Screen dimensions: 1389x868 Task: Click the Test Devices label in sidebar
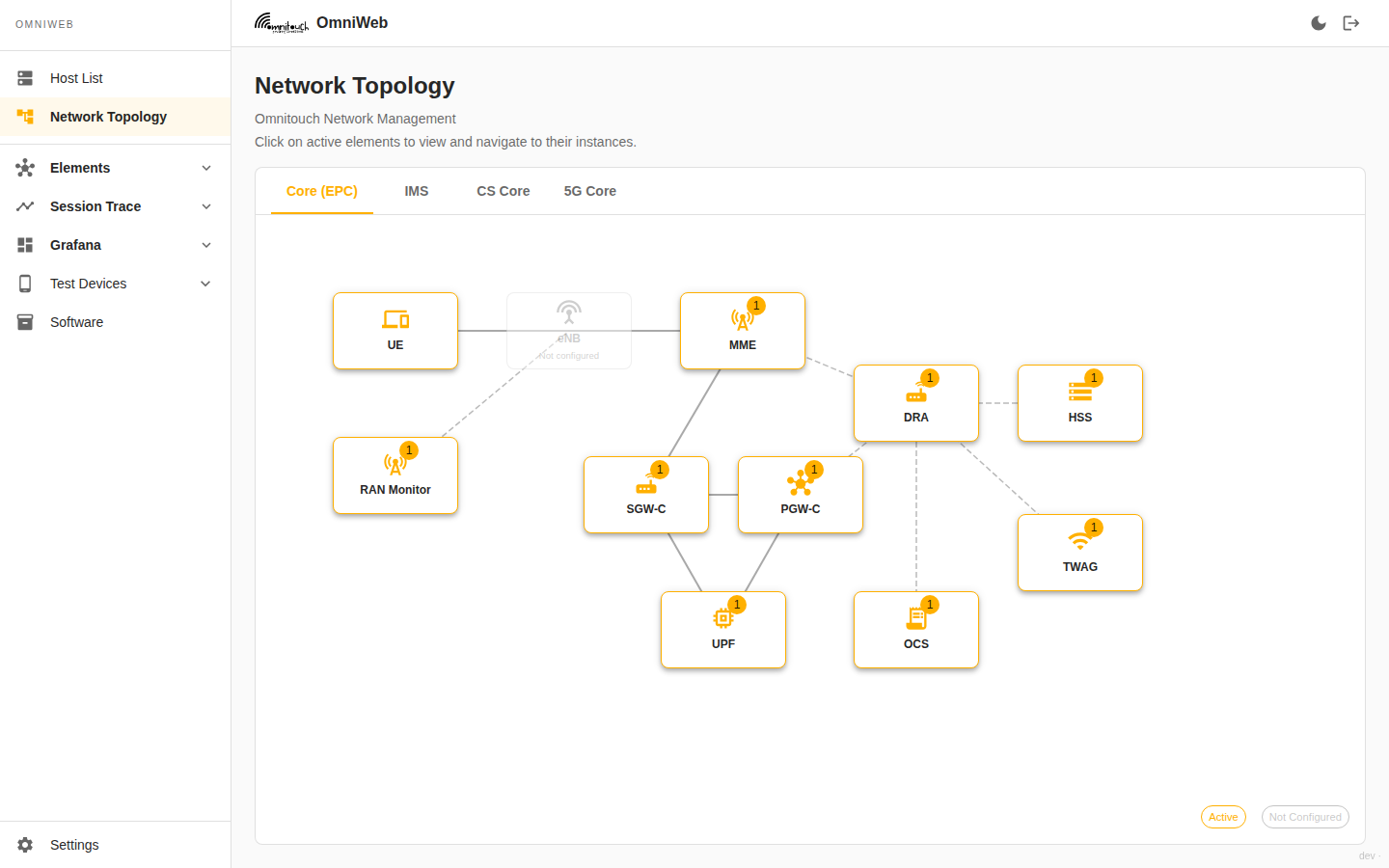click(x=89, y=284)
